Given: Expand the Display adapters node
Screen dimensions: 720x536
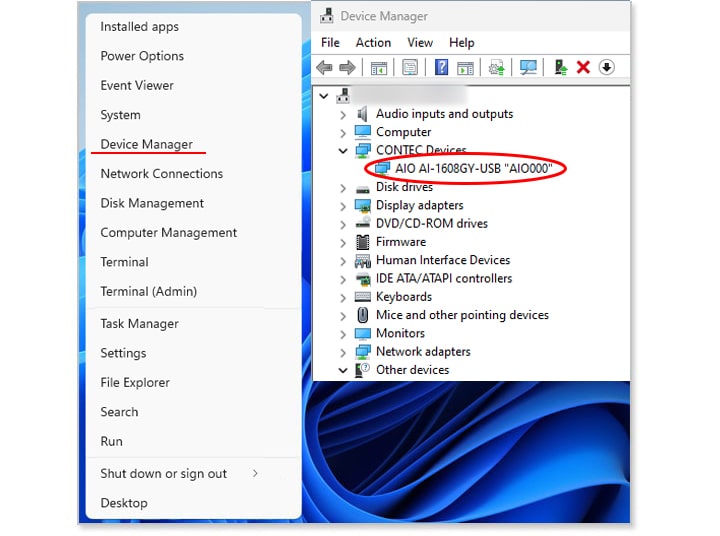Looking at the screenshot, I should [343, 206].
